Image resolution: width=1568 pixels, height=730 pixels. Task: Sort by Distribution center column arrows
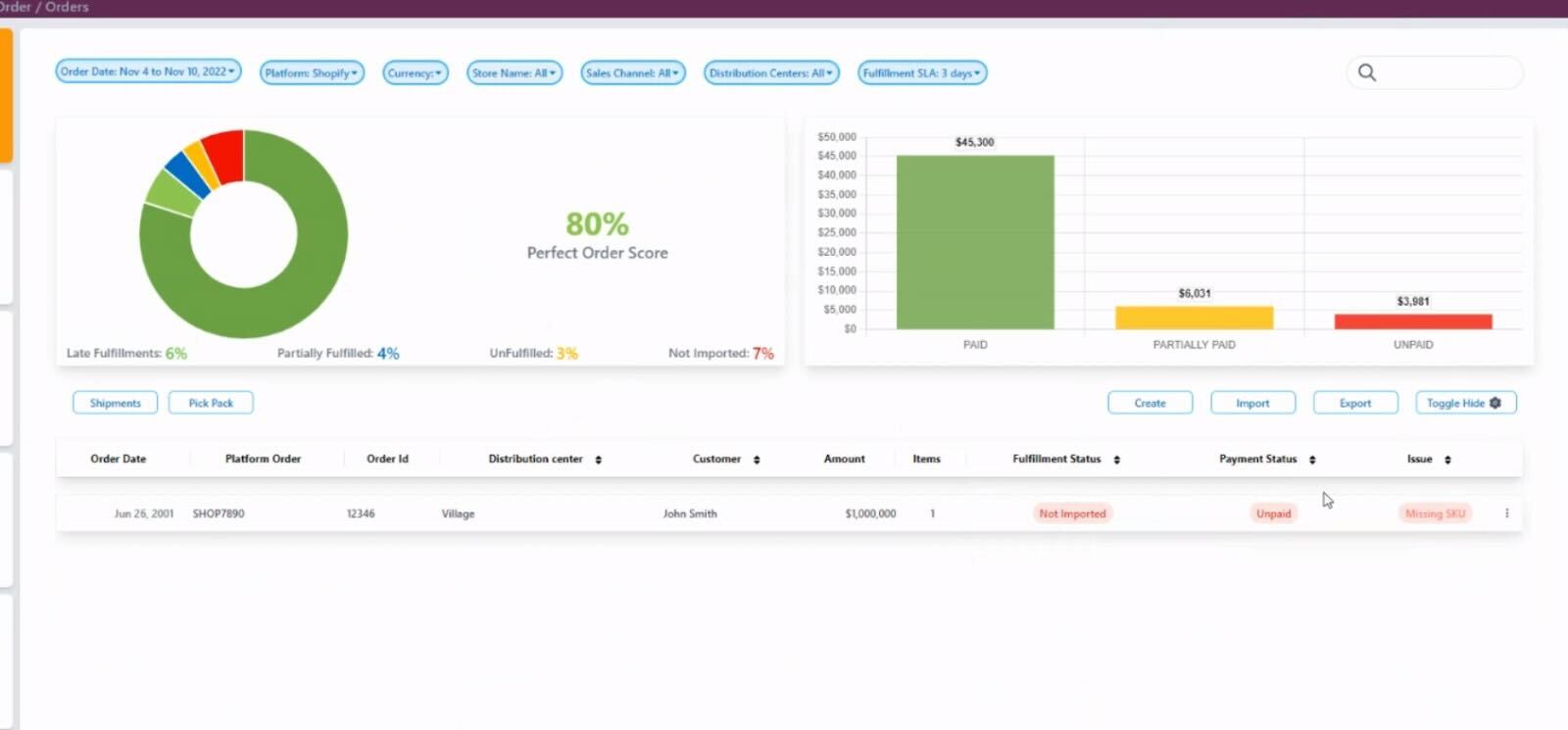click(598, 460)
